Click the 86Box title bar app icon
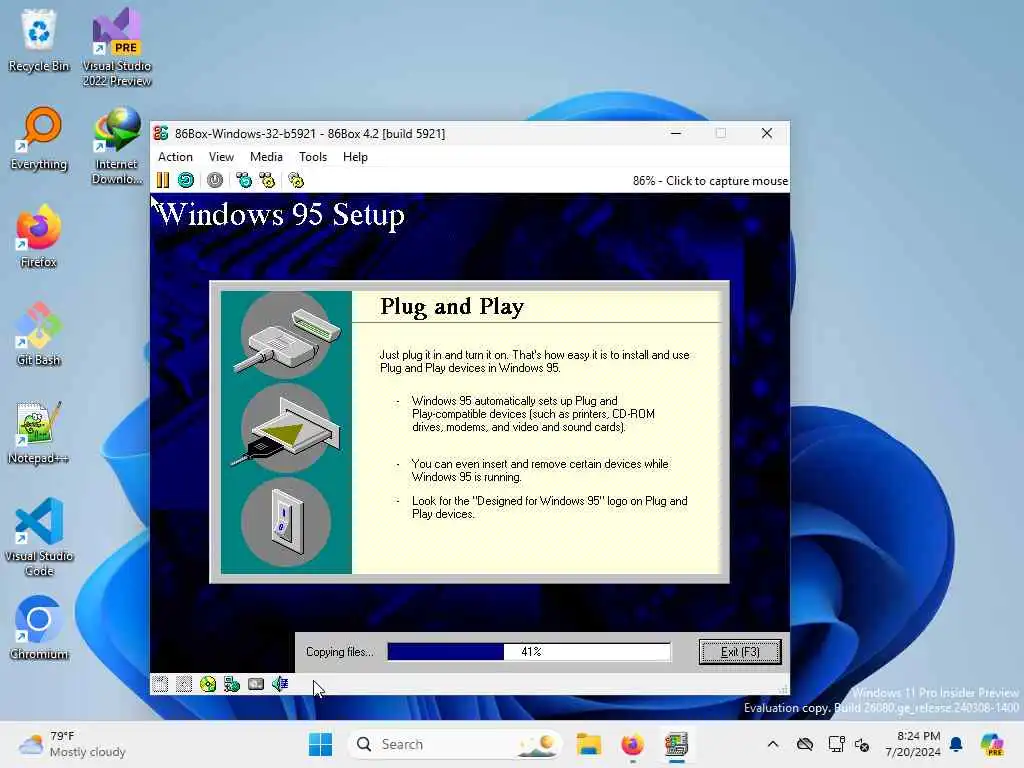The width and height of the screenshot is (1024, 768). (161, 133)
